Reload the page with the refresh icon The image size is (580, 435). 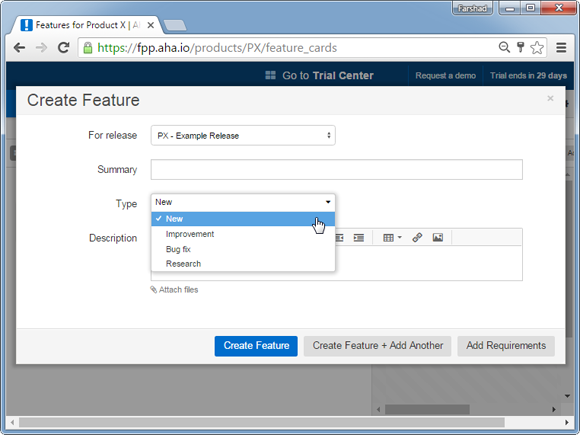pyautogui.click(x=64, y=48)
